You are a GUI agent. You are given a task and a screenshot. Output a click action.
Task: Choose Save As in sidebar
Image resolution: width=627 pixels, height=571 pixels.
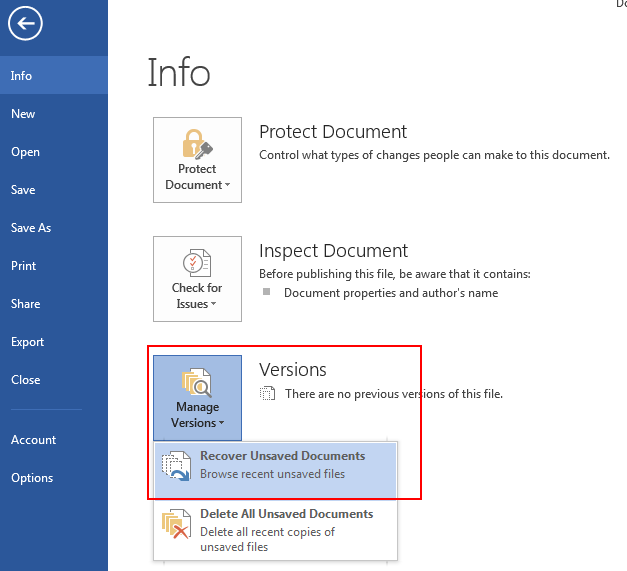coord(54,228)
